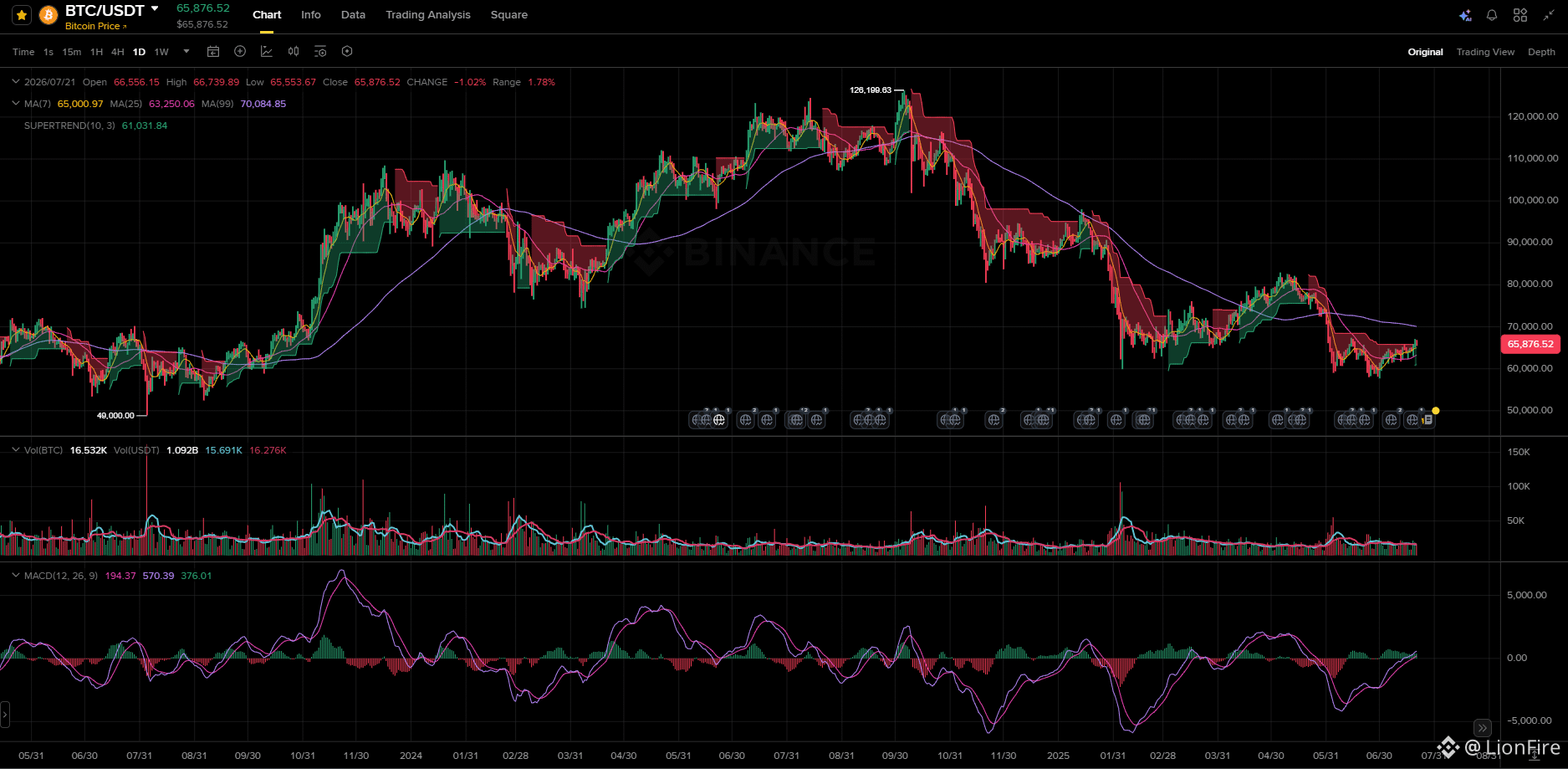The height and width of the screenshot is (769, 1568).
Task: Open the Square tab
Action: 509,15
